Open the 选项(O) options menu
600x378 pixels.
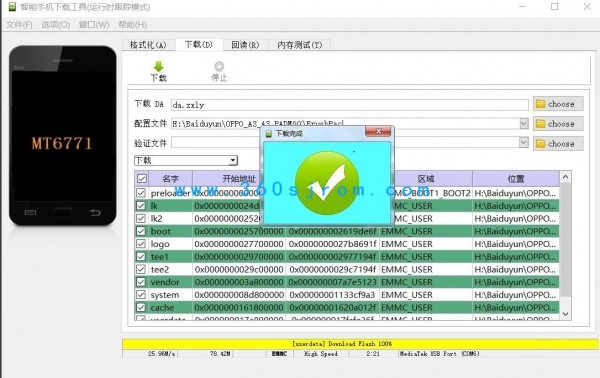click(x=55, y=25)
